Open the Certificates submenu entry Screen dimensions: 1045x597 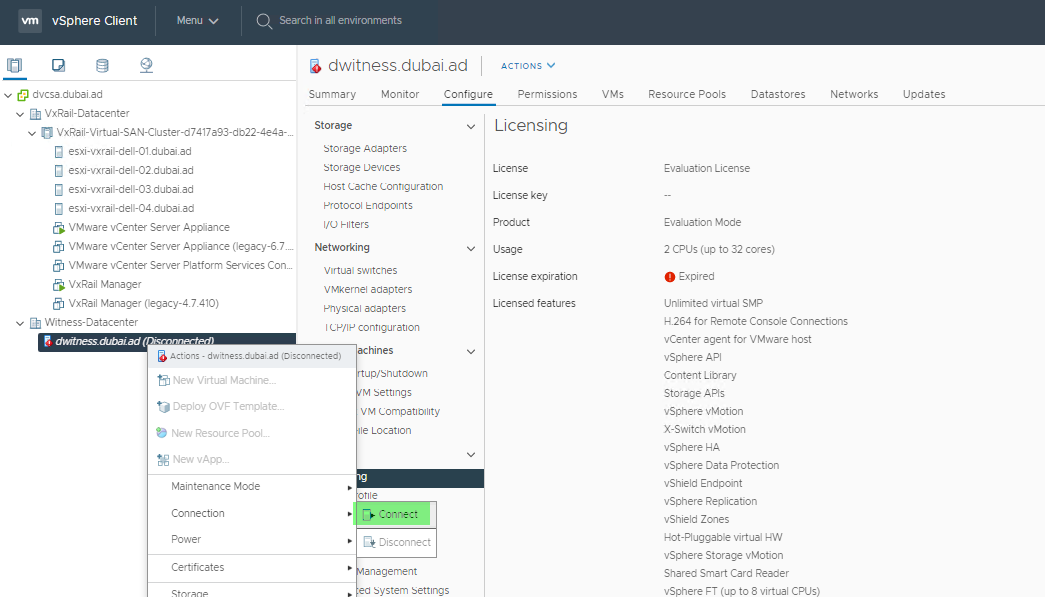point(252,567)
